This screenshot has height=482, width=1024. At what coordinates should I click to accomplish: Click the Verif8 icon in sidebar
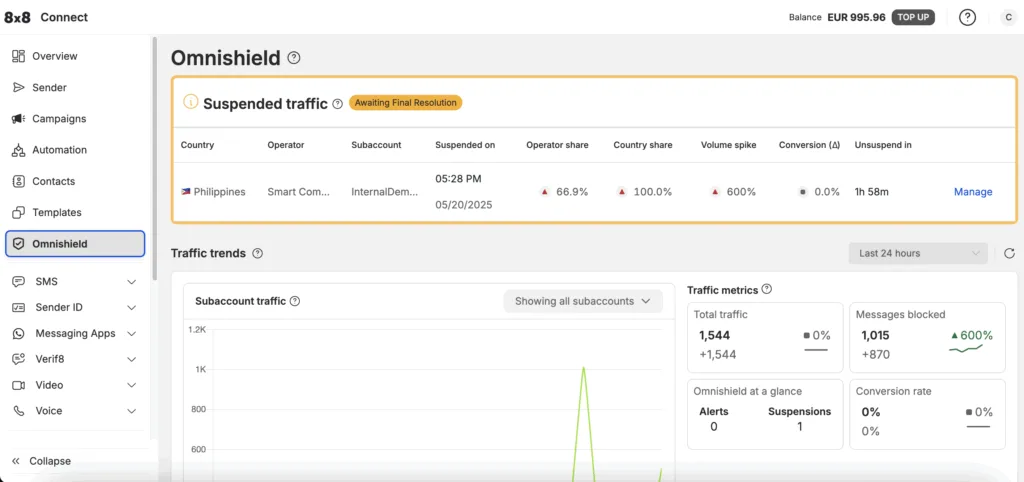coord(18,359)
